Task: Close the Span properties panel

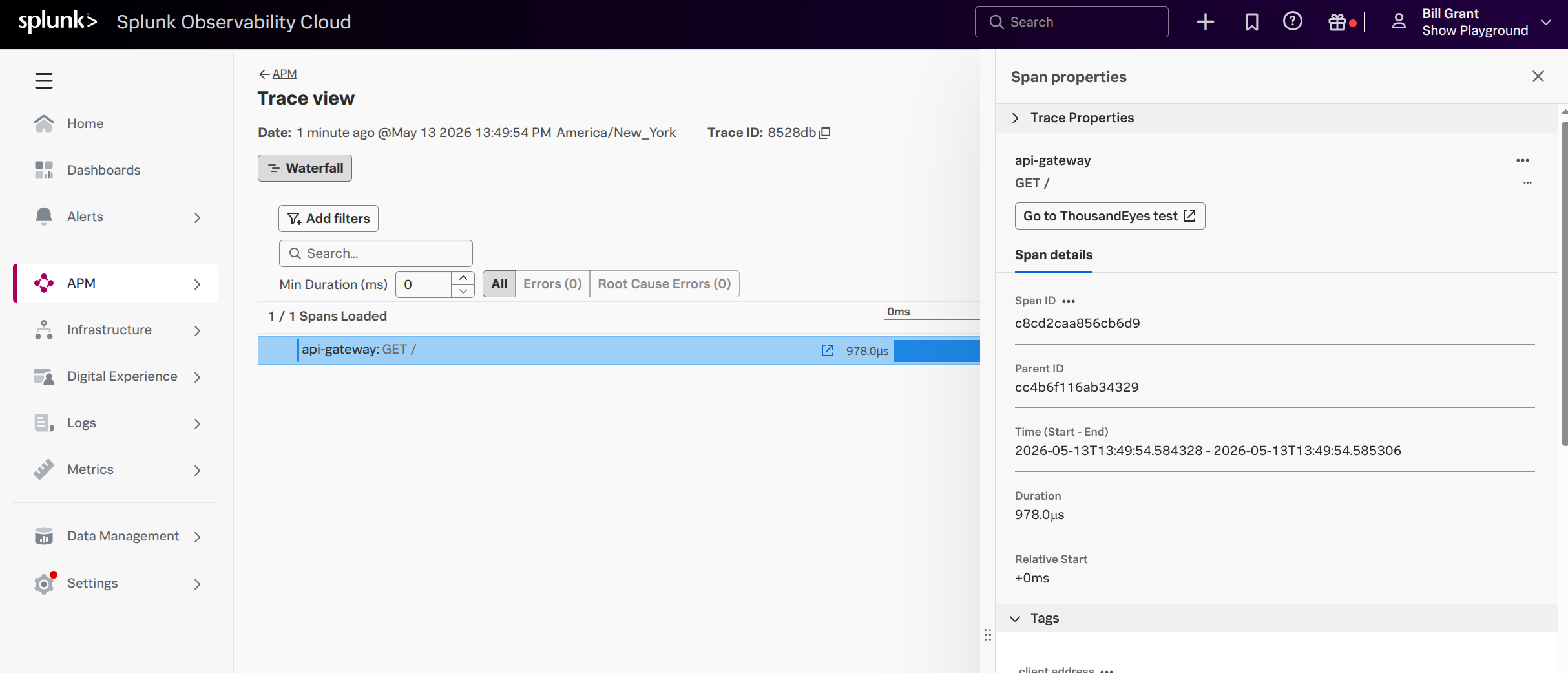Action: point(1538,76)
